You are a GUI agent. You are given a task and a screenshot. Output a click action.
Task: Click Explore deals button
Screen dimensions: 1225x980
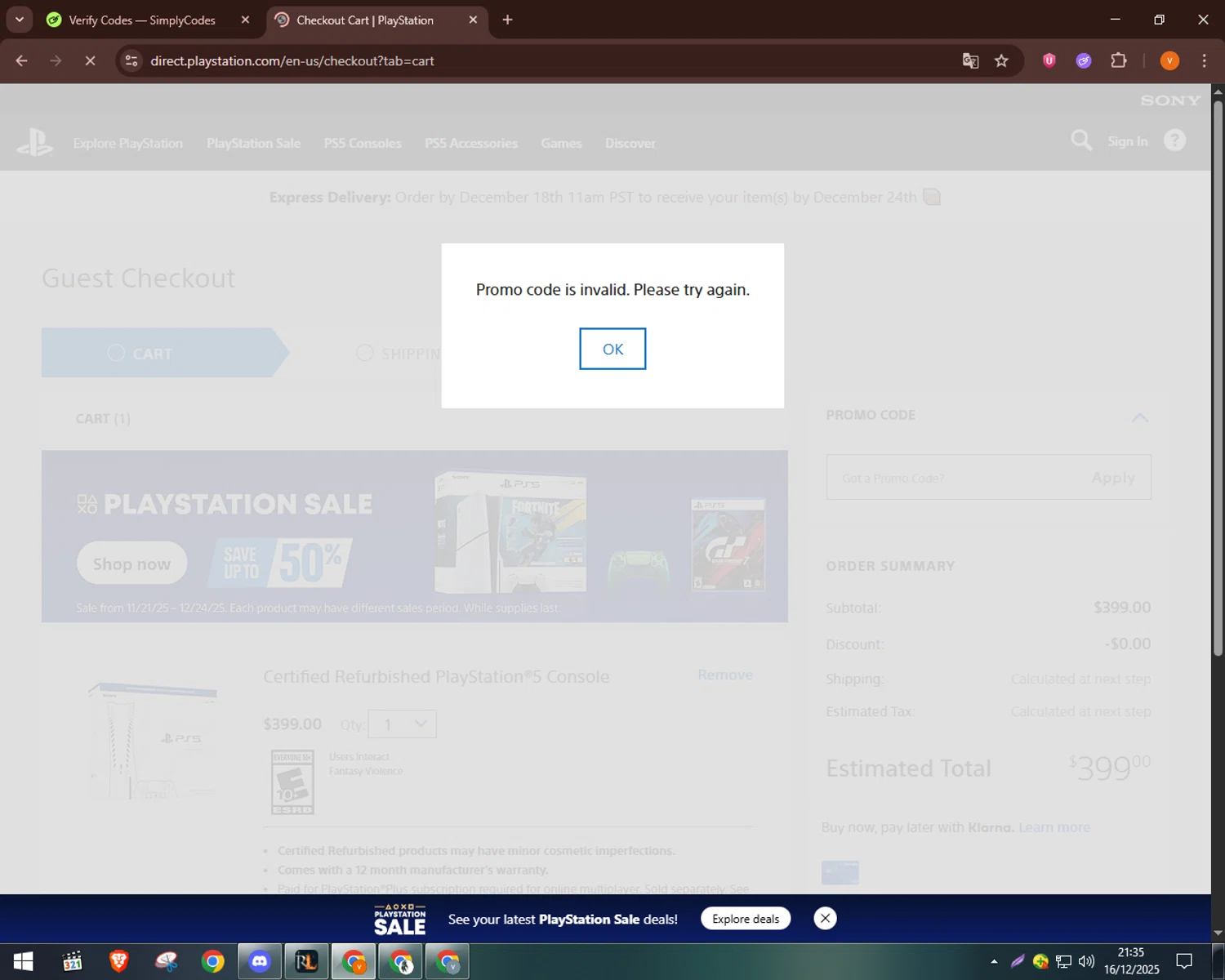pyautogui.click(x=746, y=919)
